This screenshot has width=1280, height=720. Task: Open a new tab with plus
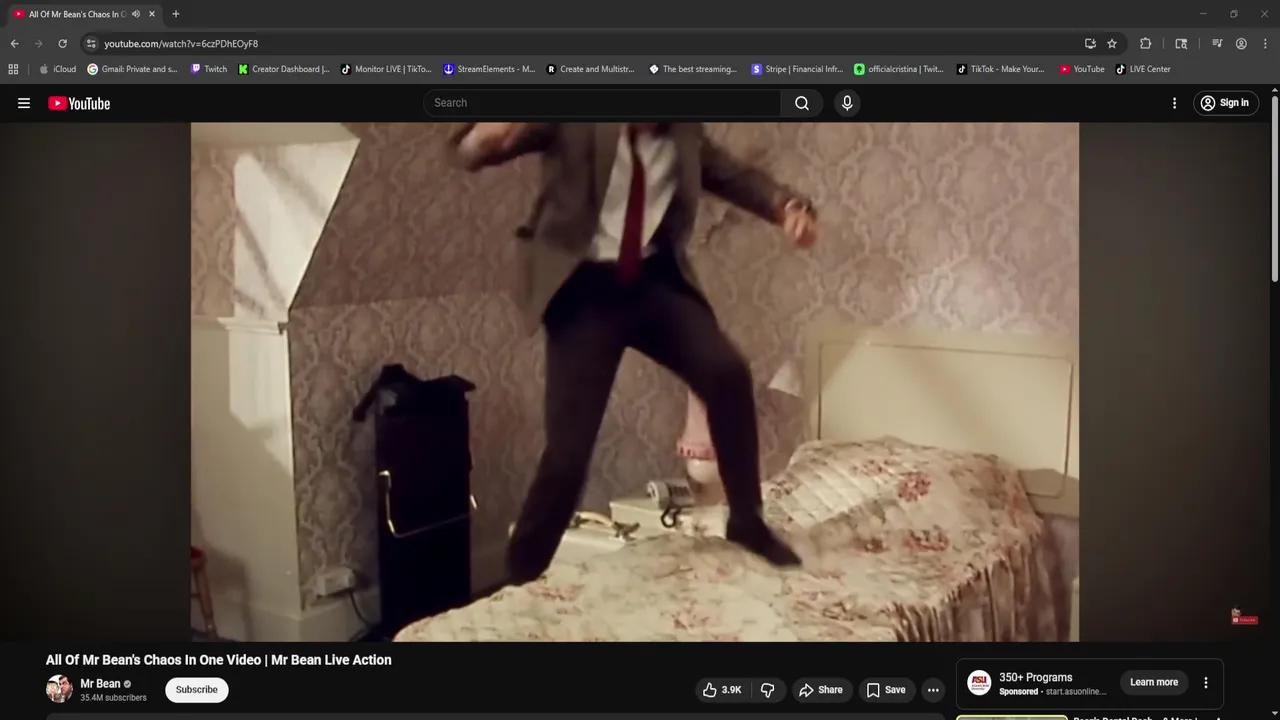point(176,14)
